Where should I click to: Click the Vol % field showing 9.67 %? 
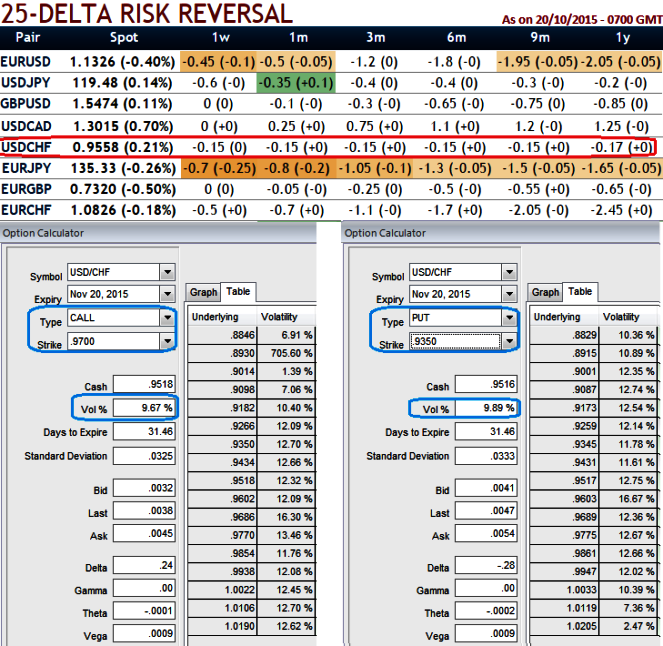(143, 408)
